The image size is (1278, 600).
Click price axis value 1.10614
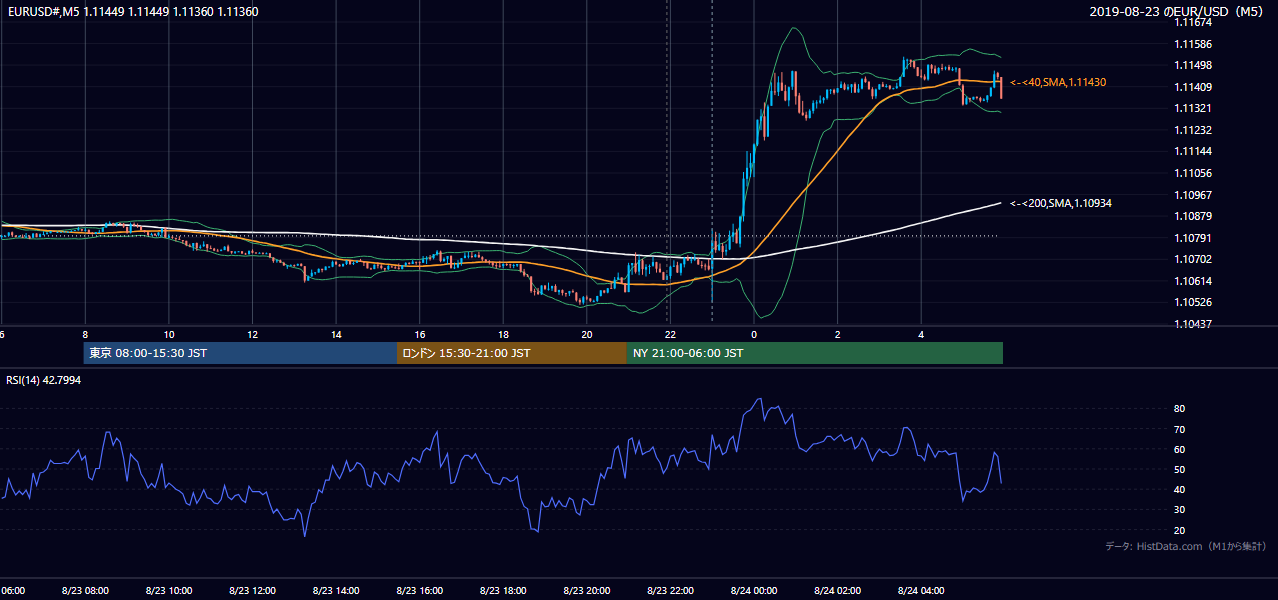(x=1193, y=281)
